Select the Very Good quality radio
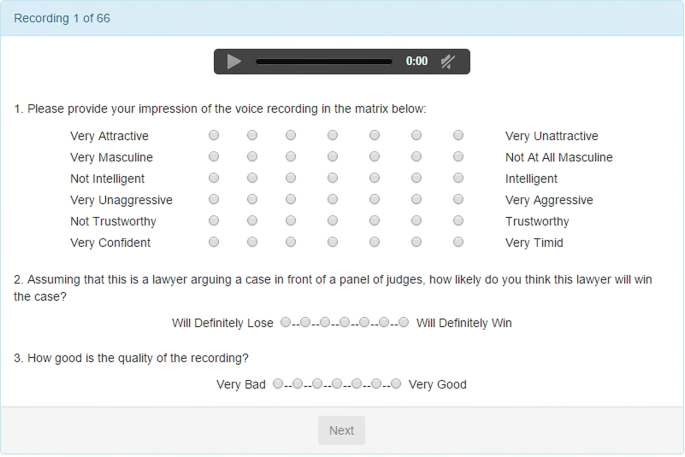The height and width of the screenshot is (457, 685). pyautogui.click(x=396, y=384)
